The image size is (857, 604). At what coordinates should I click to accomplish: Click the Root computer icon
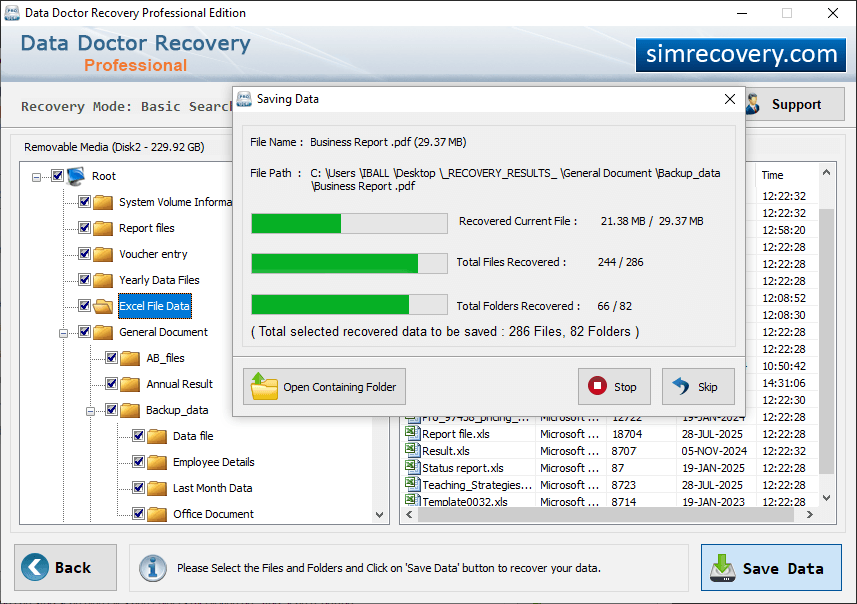point(76,176)
